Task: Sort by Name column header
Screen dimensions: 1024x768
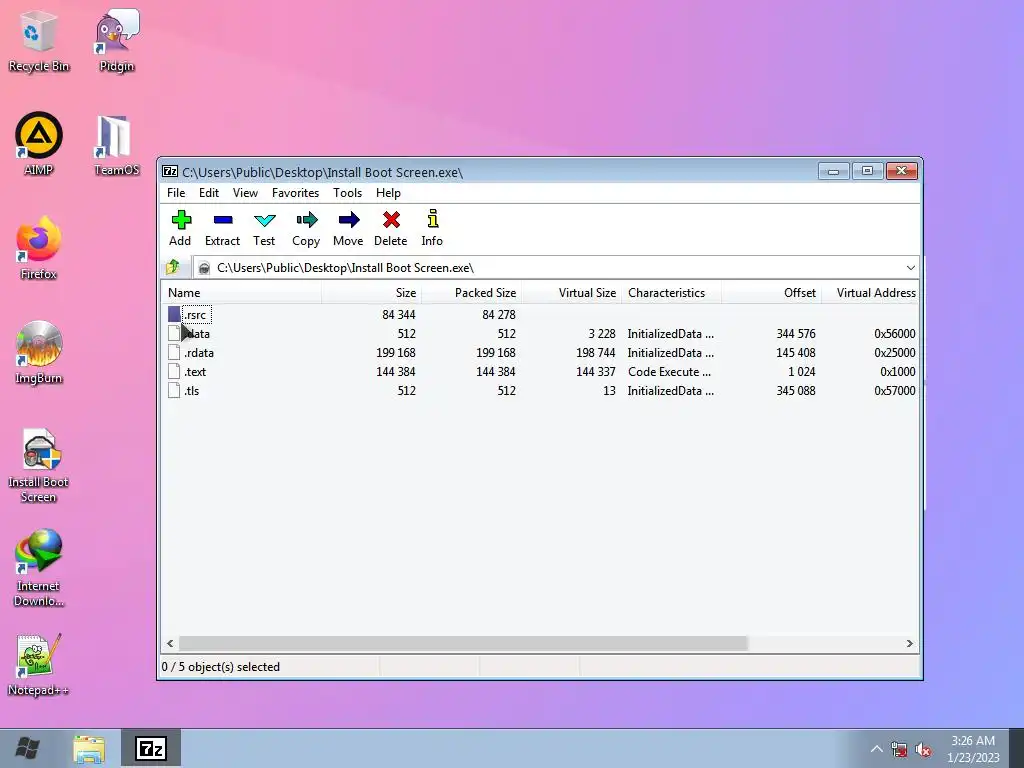Action: (241, 293)
